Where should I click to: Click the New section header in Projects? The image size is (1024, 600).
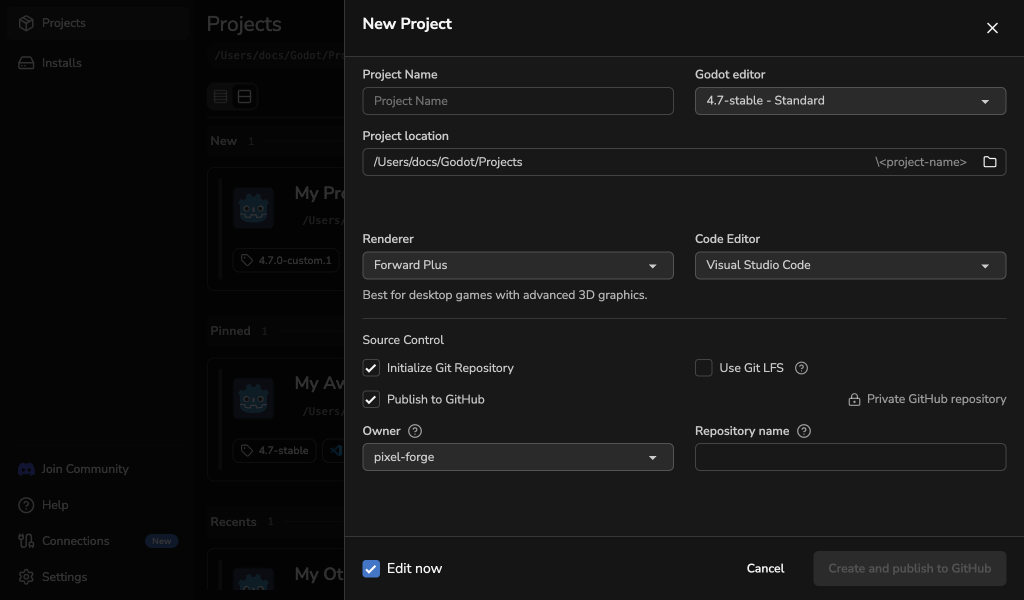223,141
